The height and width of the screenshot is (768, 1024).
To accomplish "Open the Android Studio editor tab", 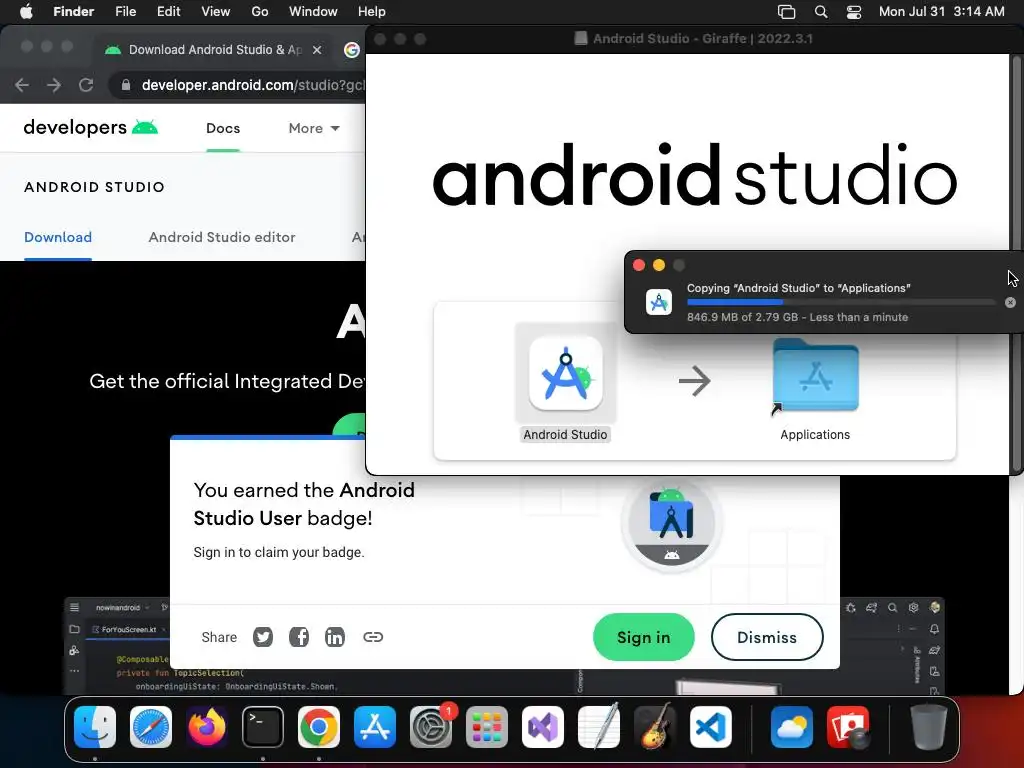I will 221,237.
